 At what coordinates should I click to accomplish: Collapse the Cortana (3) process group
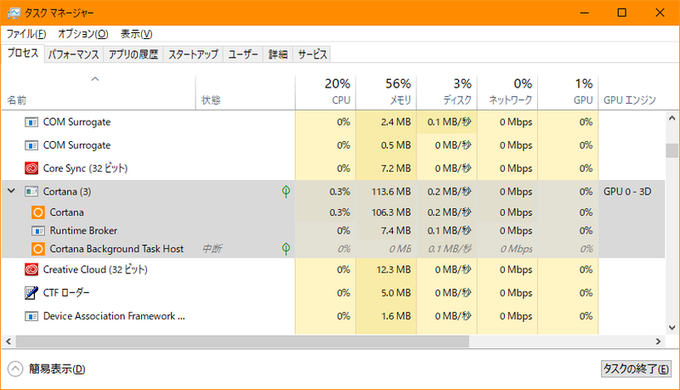pos(12,191)
